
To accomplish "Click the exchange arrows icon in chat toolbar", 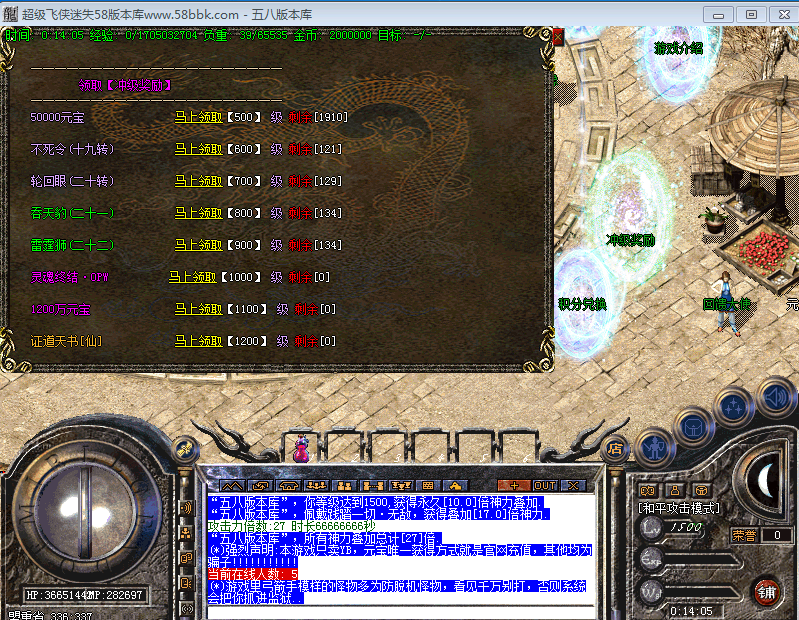I will pyautogui.click(x=260, y=486).
